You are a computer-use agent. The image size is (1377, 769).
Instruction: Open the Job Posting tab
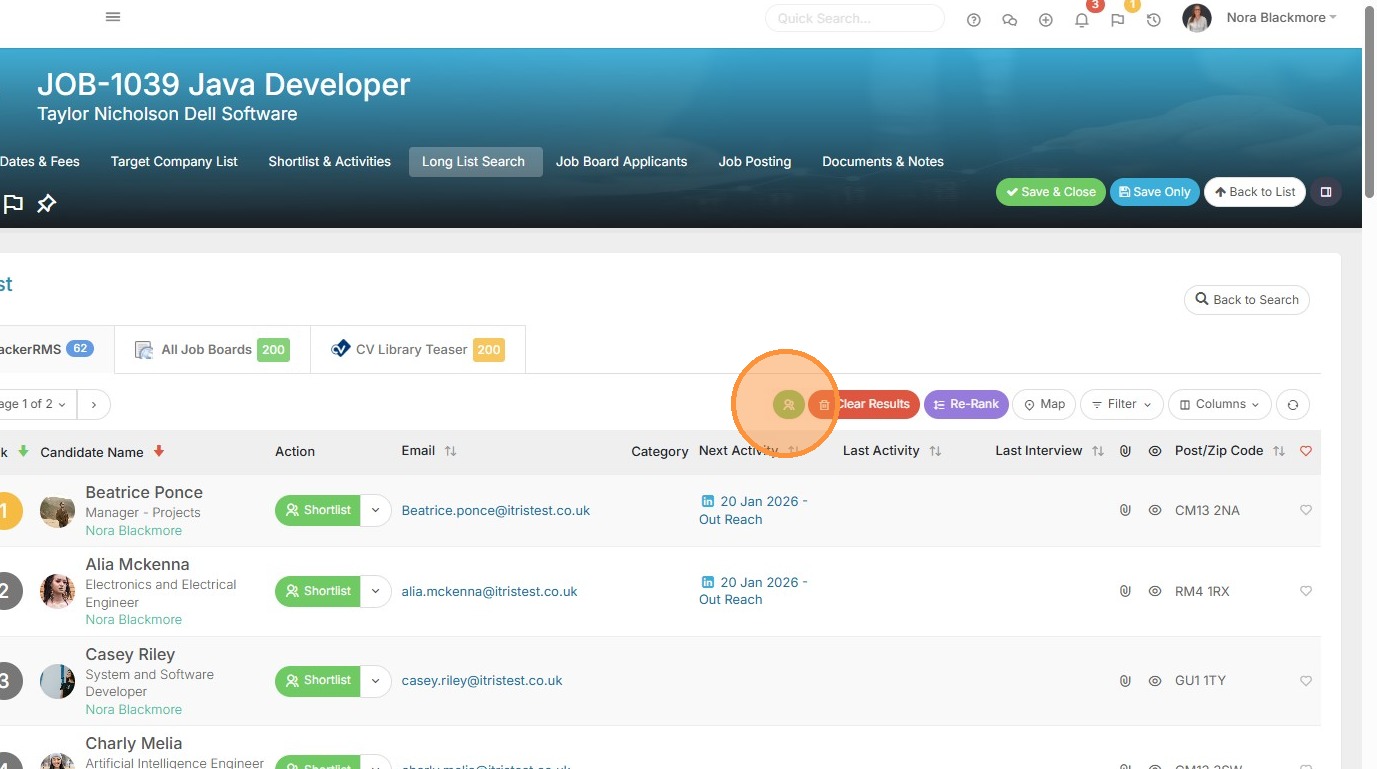755,161
